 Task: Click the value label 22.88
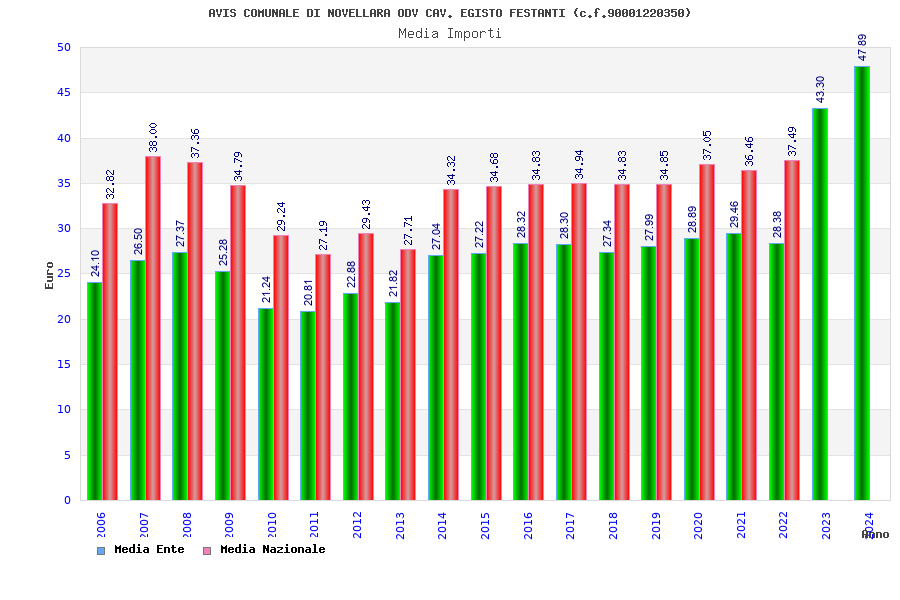[351, 274]
